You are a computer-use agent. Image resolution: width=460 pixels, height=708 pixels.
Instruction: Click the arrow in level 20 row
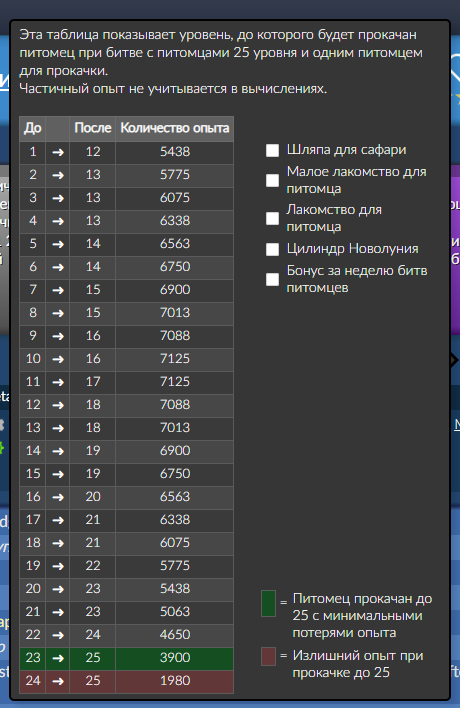58,589
